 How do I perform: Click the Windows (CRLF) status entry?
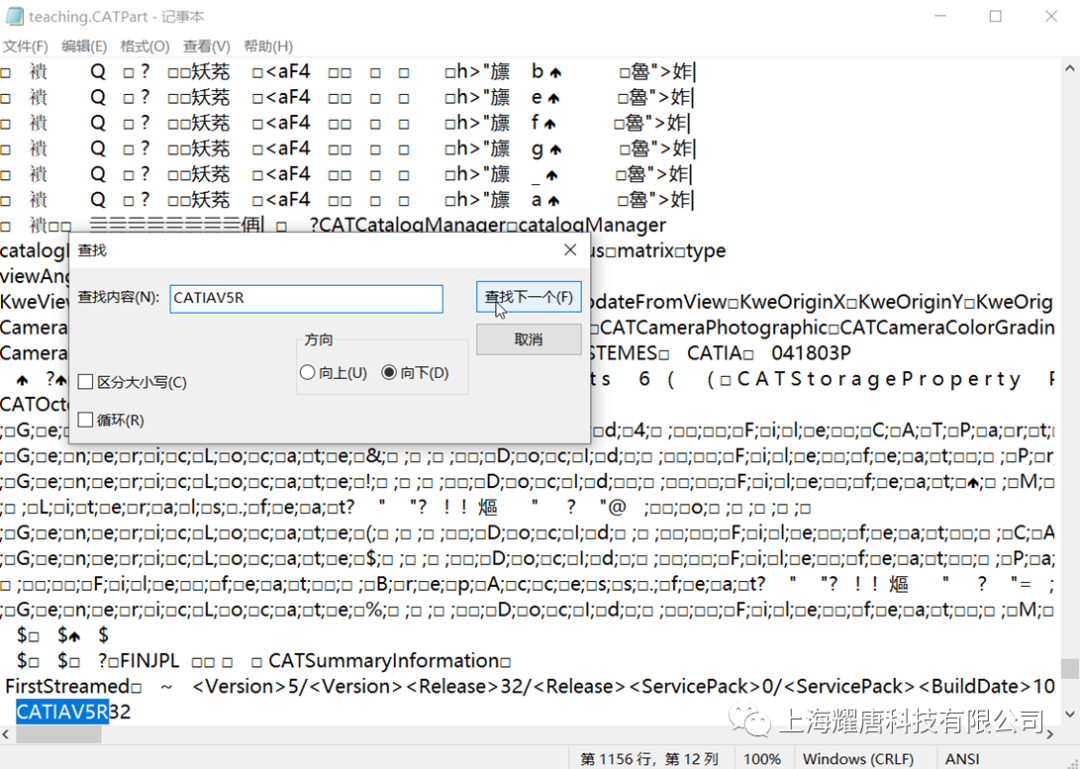tap(858, 759)
